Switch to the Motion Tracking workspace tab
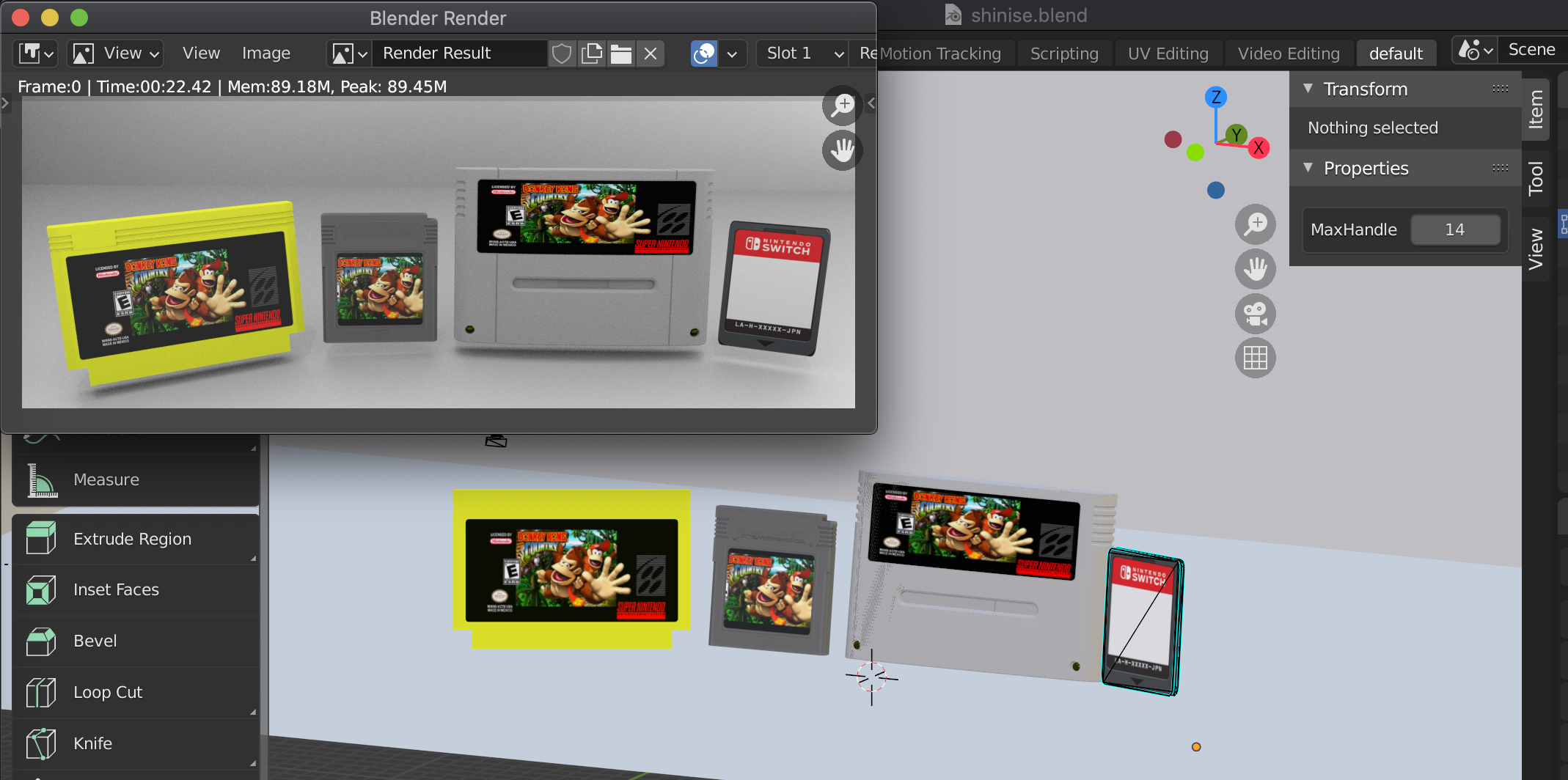The image size is (1568, 780). [x=940, y=54]
